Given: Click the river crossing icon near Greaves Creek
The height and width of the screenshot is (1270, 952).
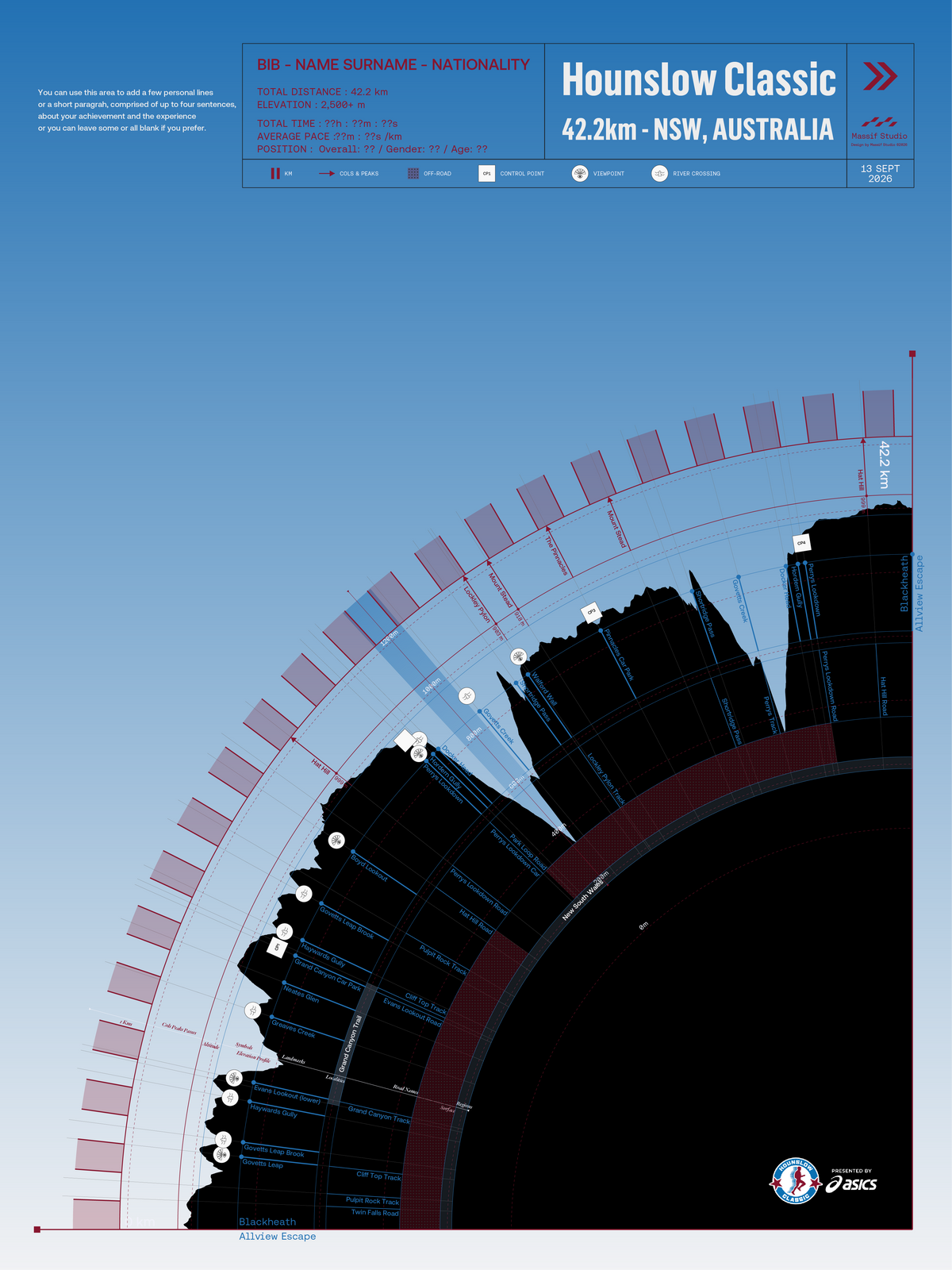Looking at the screenshot, I should pos(252,1010).
